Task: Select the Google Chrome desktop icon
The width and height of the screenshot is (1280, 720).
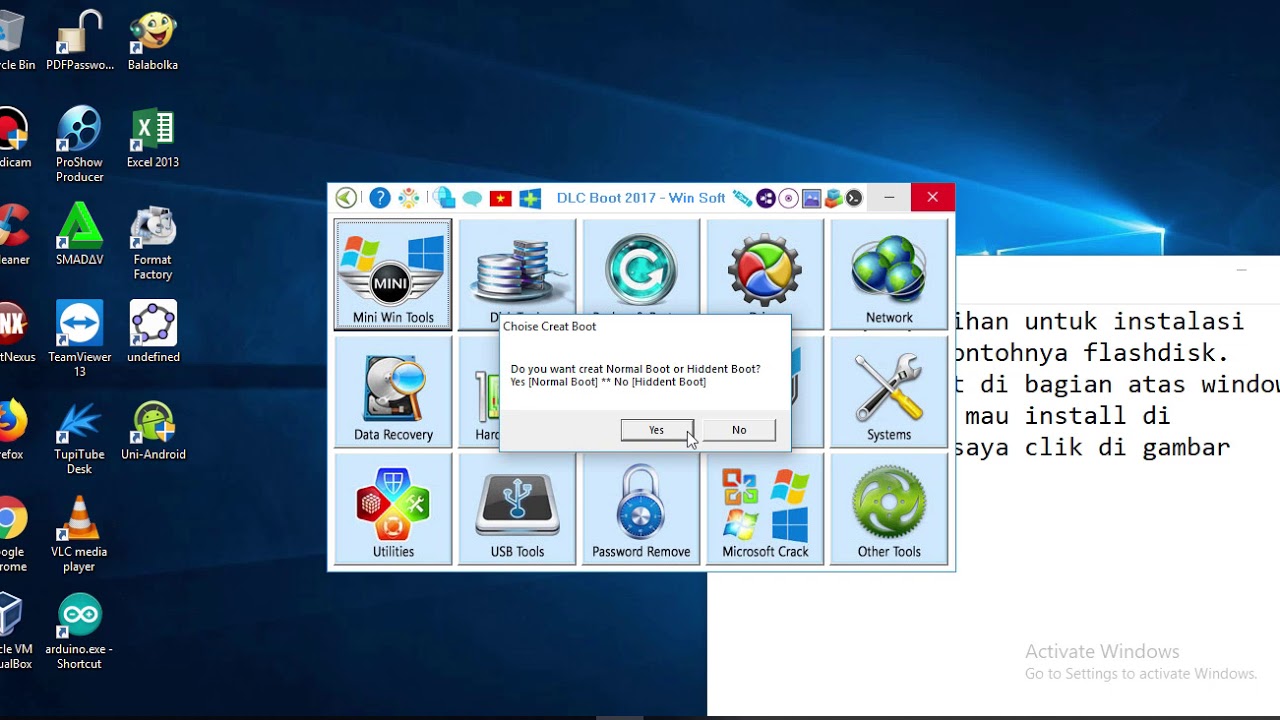Action: 12,534
